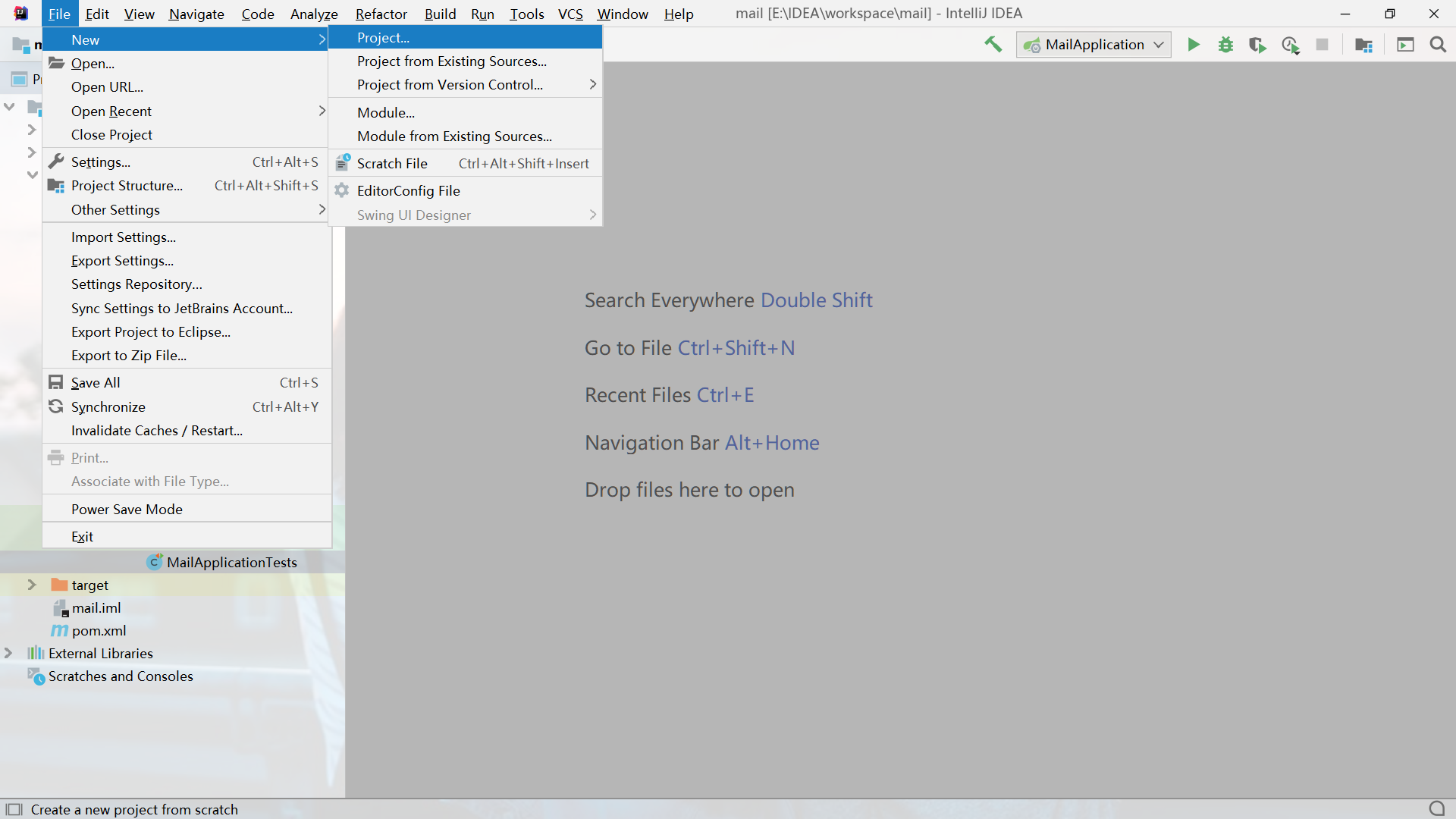Click the profiler run icon

[x=1290, y=45]
